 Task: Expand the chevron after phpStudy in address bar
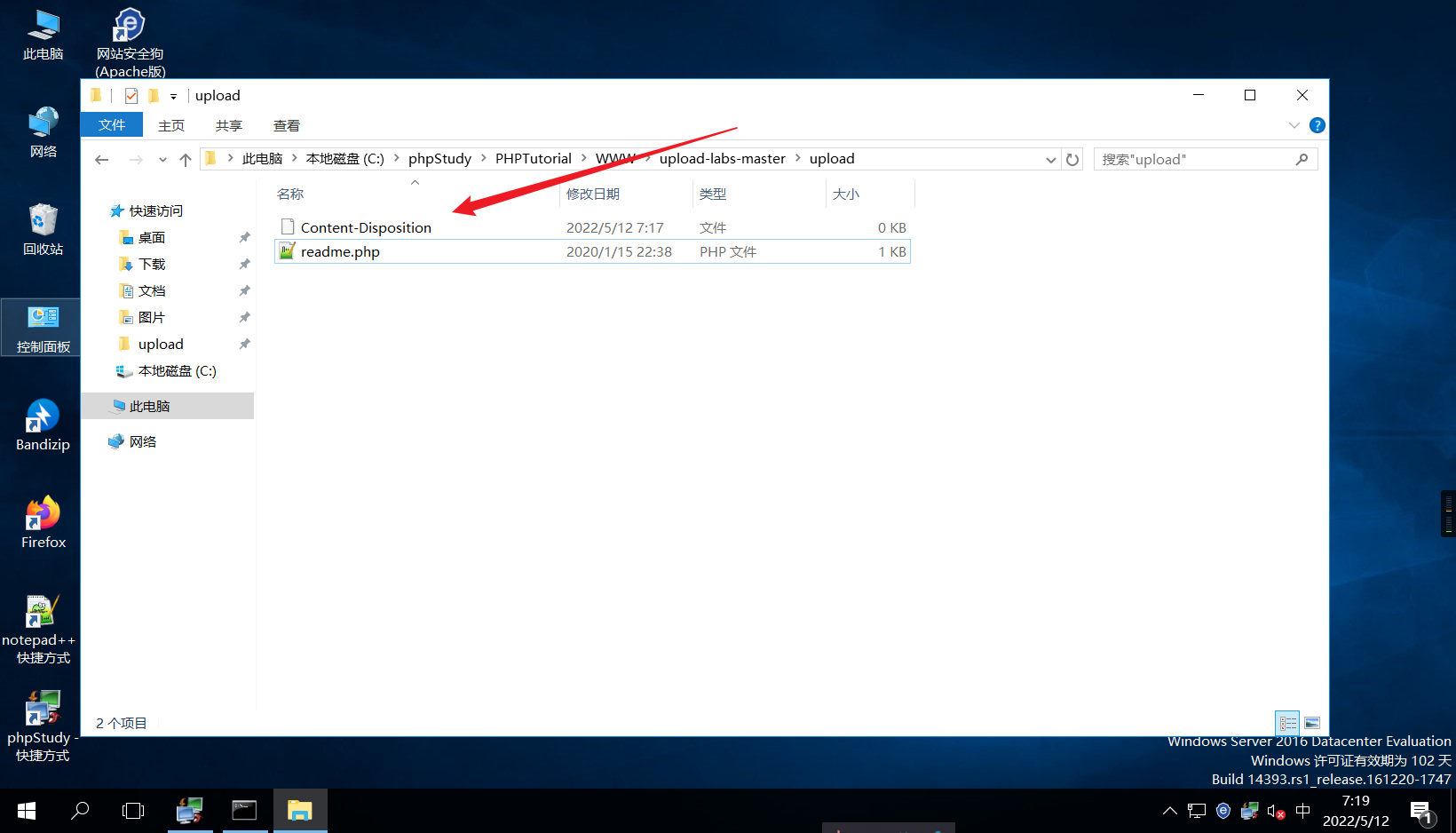(484, 158)
